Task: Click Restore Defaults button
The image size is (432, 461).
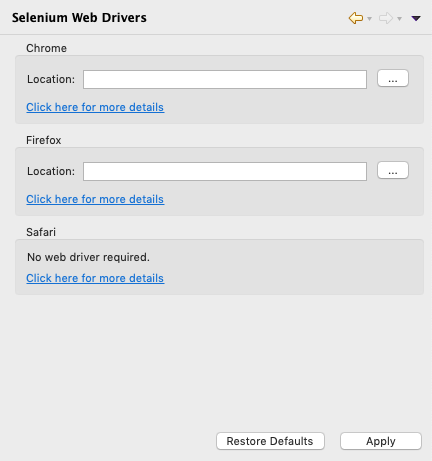Action: click(270, 441)
